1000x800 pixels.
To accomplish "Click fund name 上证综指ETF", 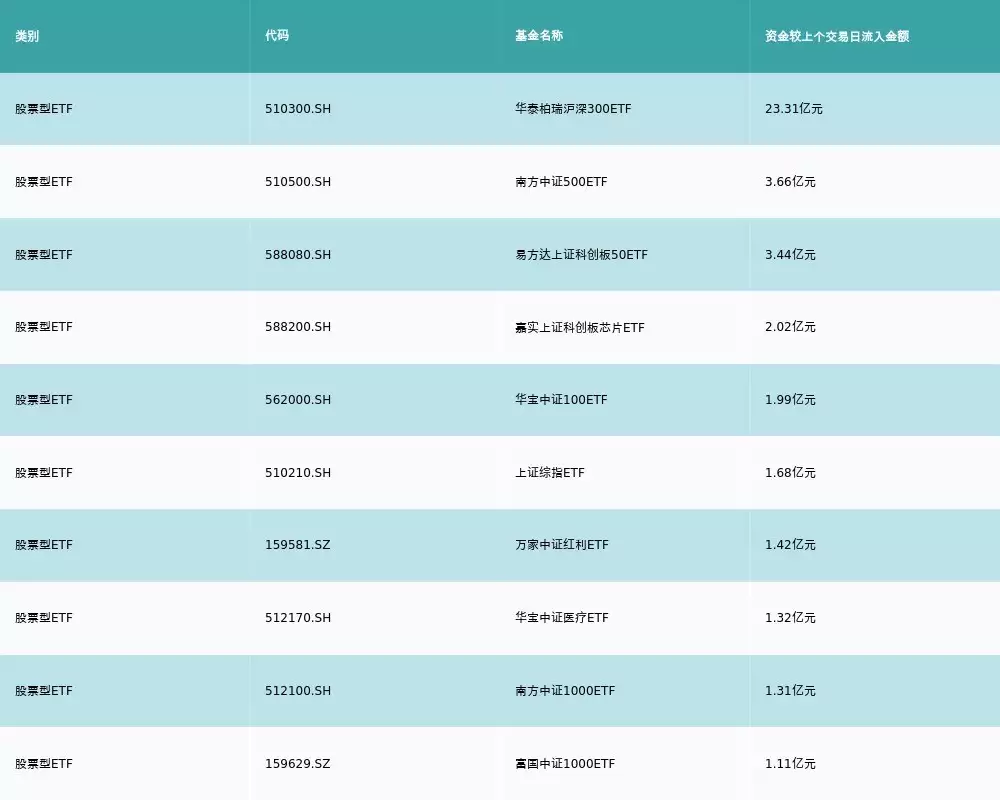I will (x=550, y=473).
